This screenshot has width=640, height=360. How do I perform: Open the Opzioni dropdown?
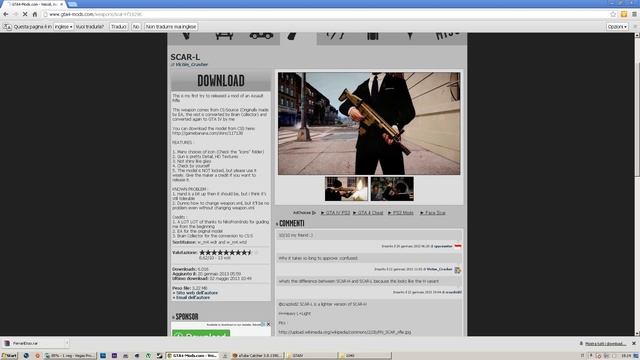click(617, 27)
